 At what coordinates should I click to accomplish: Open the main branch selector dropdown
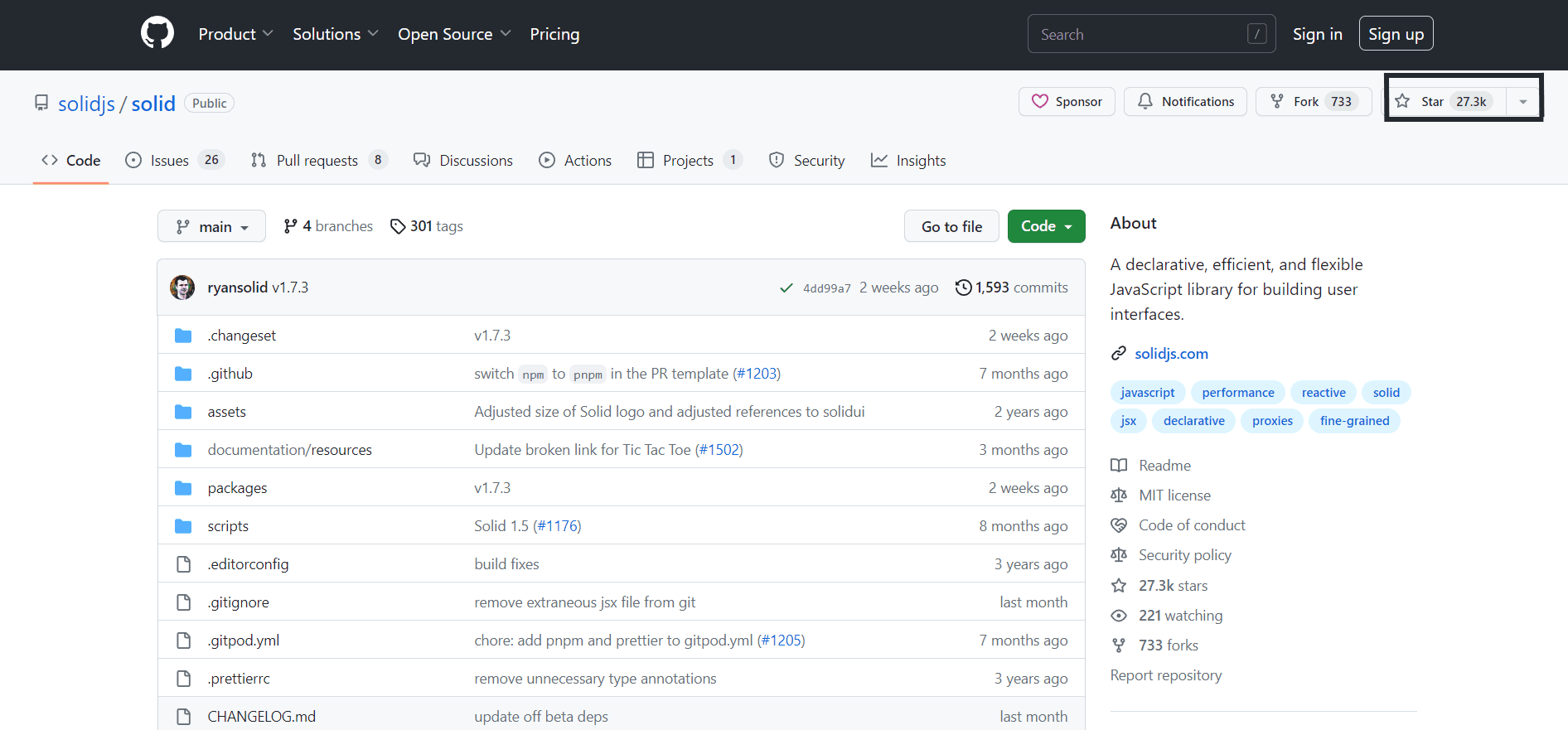click(211, 226)
